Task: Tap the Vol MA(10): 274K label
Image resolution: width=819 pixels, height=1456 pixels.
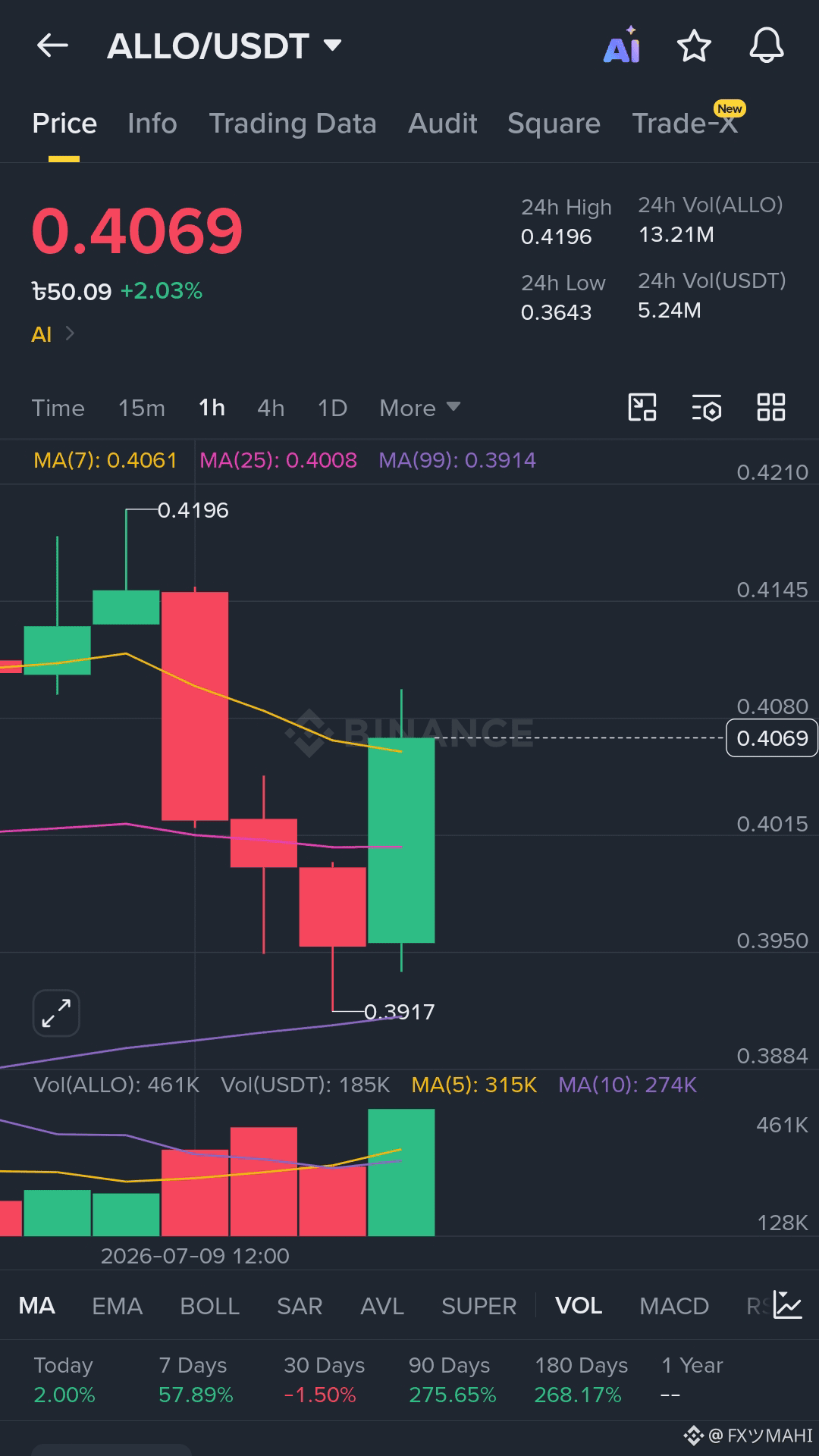Action: pyautogui.click(x=627, y=1085)
